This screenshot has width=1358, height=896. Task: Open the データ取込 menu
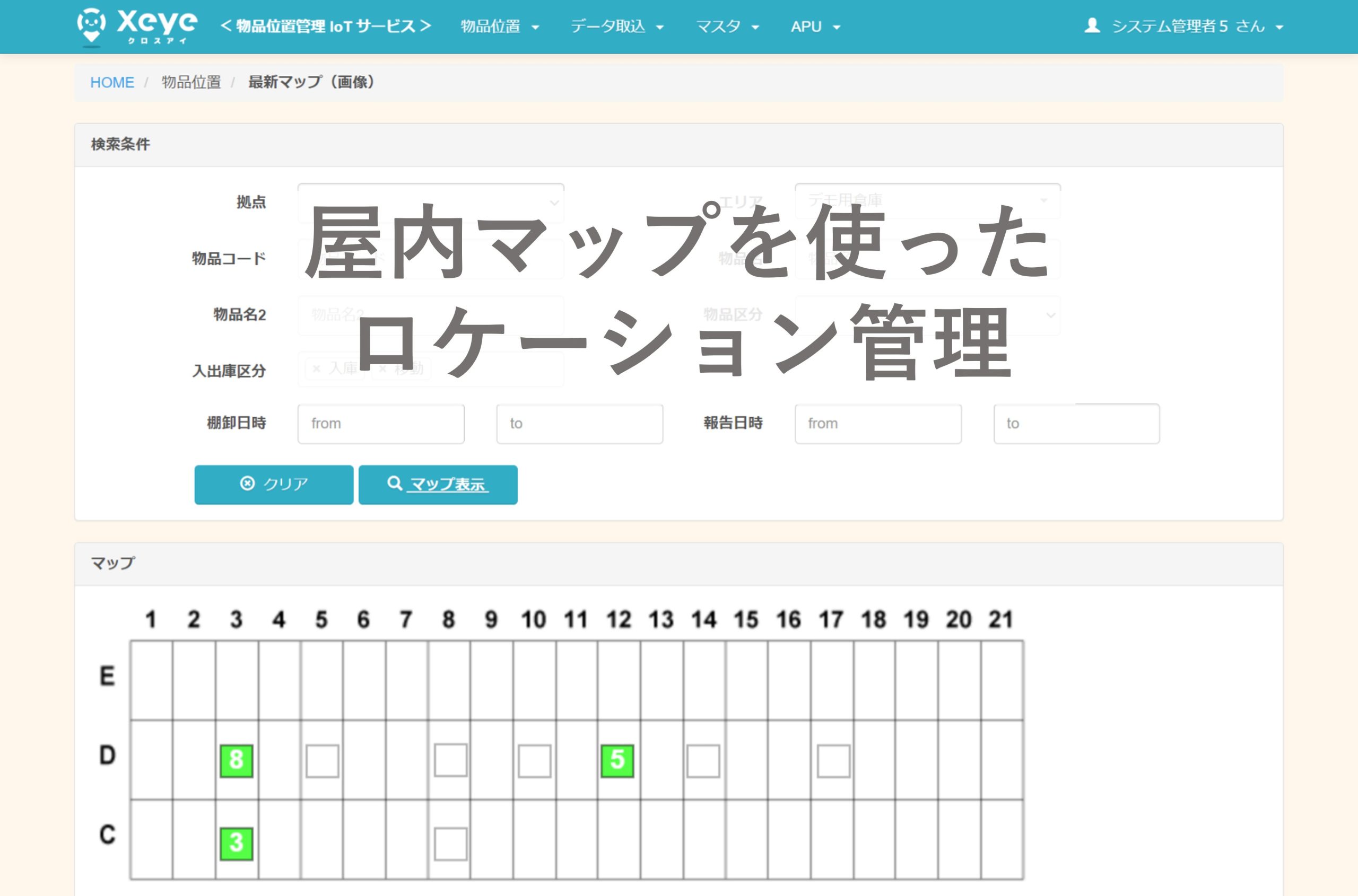(616, 27)
